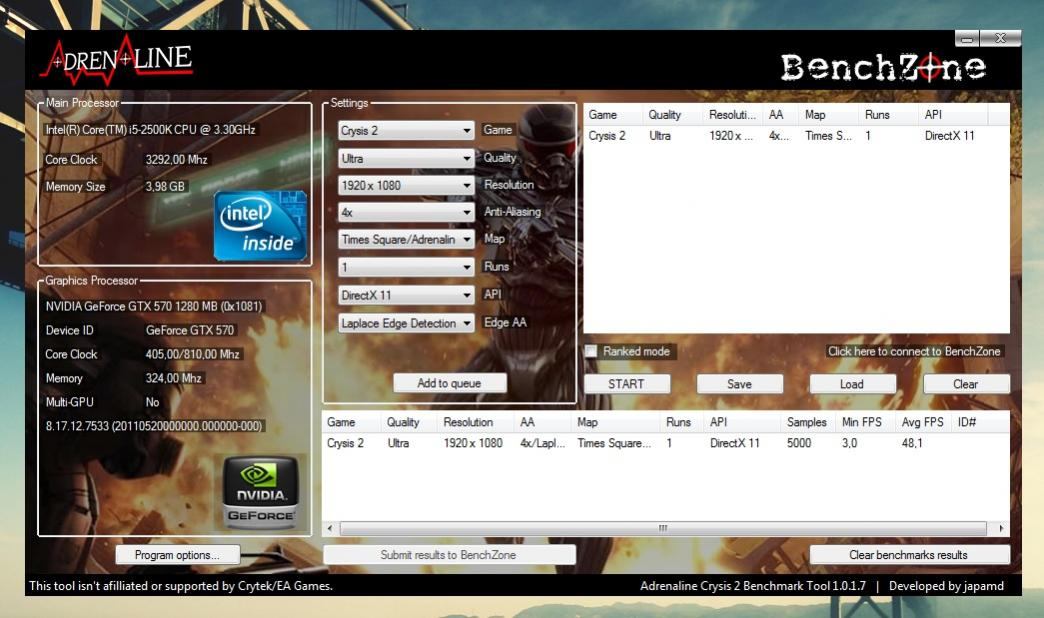1044x618 pixels.
Task: Click the Times Square cell in results row
Action: tap(614, 443)
